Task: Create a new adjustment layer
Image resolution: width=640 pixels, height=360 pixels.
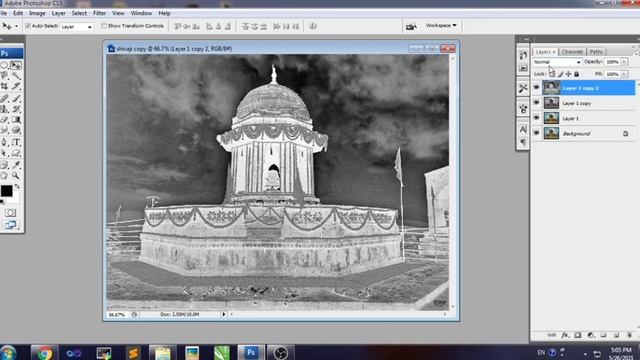Action: tap(591, 335)
